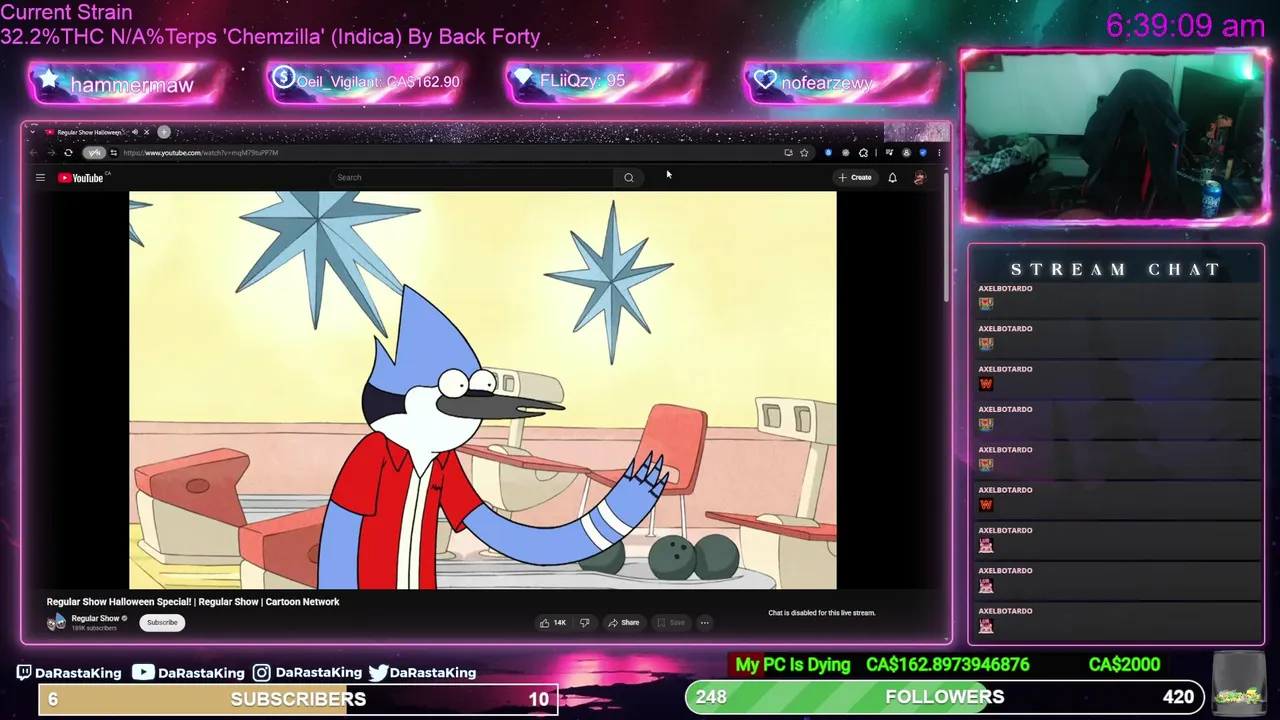Click the YouTube DaRastaKing handle
Viewport: 1280px width, 720px height.
pos(189,673)
